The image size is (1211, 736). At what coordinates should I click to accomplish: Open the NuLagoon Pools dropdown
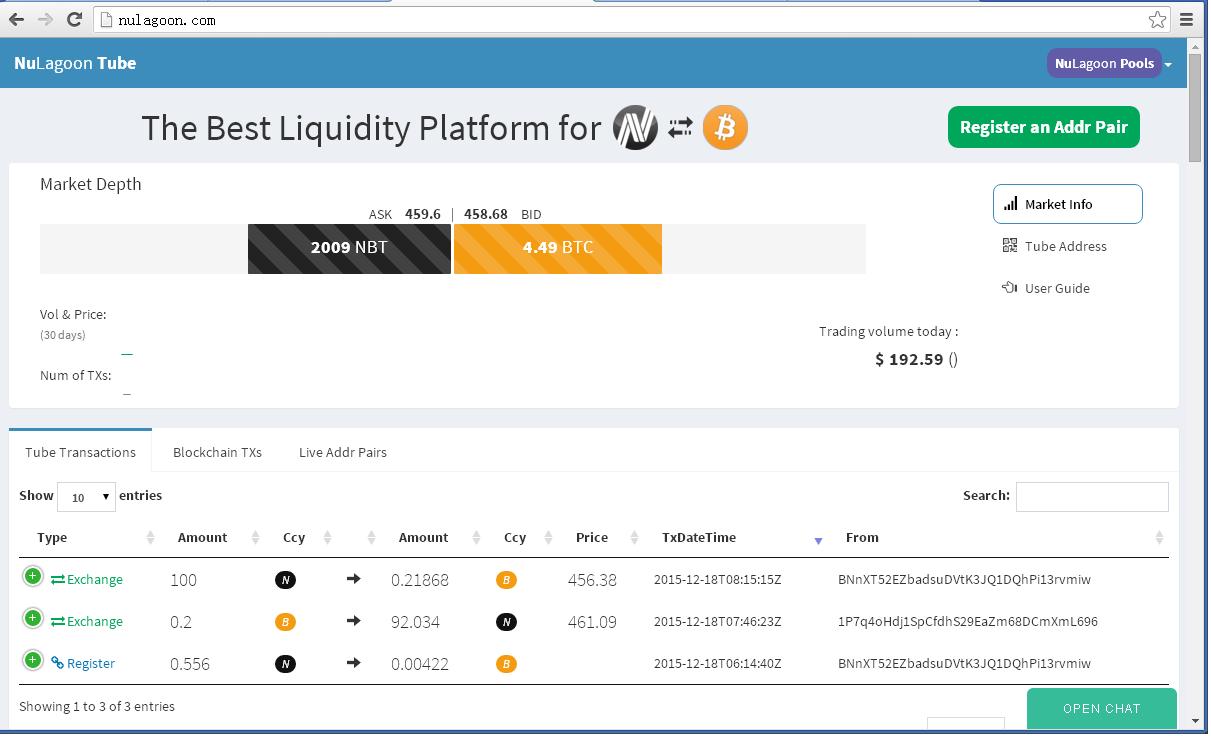(1109, 63)
